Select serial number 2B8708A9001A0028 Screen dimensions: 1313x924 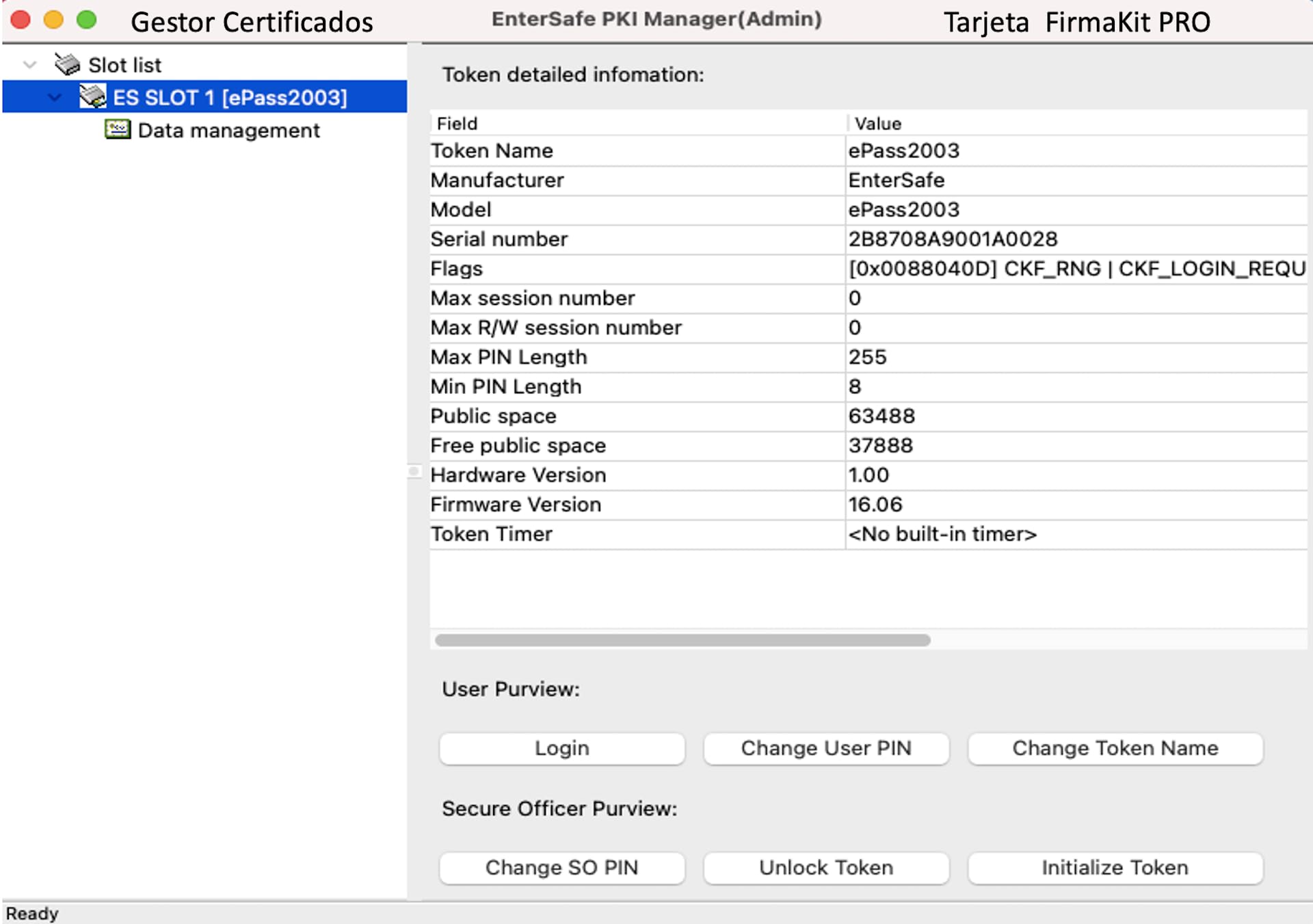953,239
